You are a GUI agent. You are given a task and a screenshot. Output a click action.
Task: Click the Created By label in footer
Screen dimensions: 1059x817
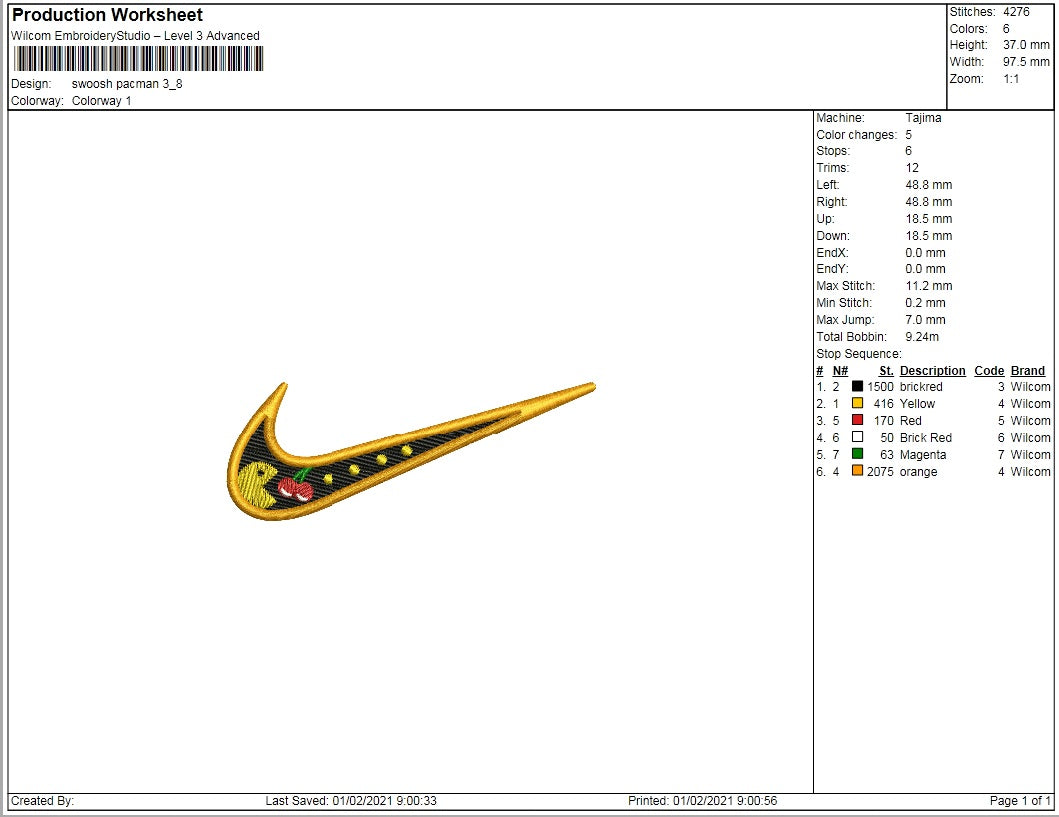pos(43,801)
